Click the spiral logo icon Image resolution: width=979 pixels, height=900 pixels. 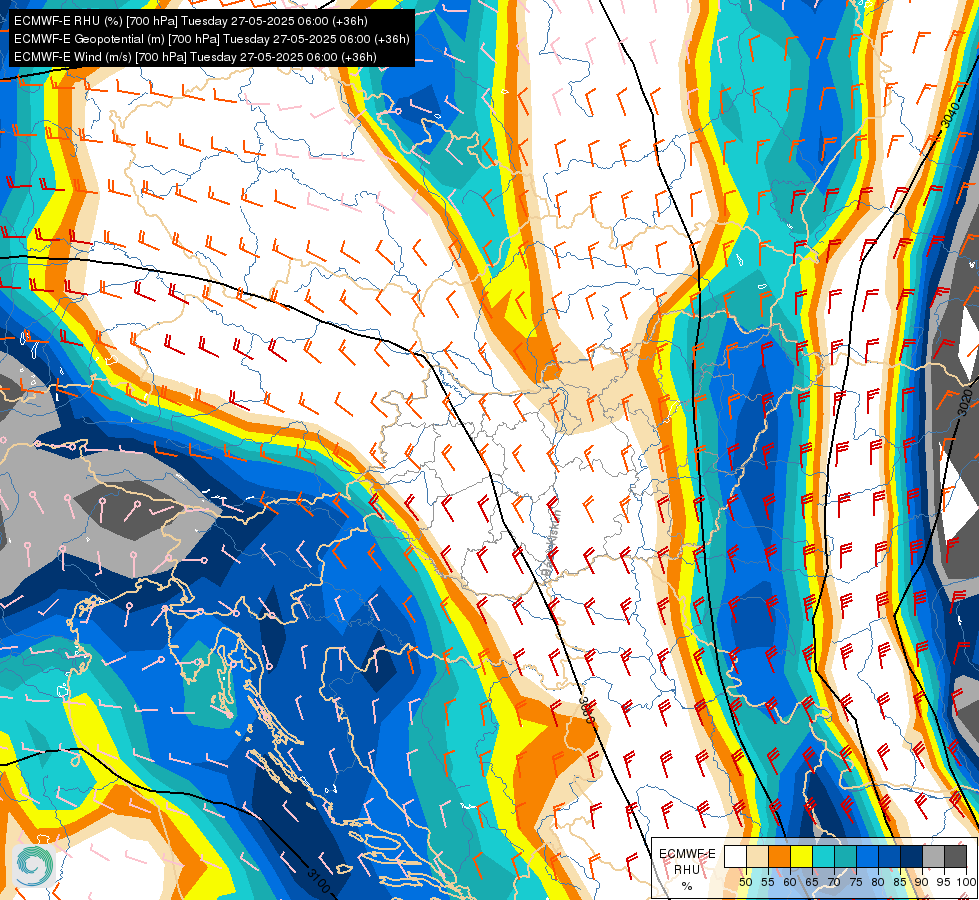coord(32,866)
